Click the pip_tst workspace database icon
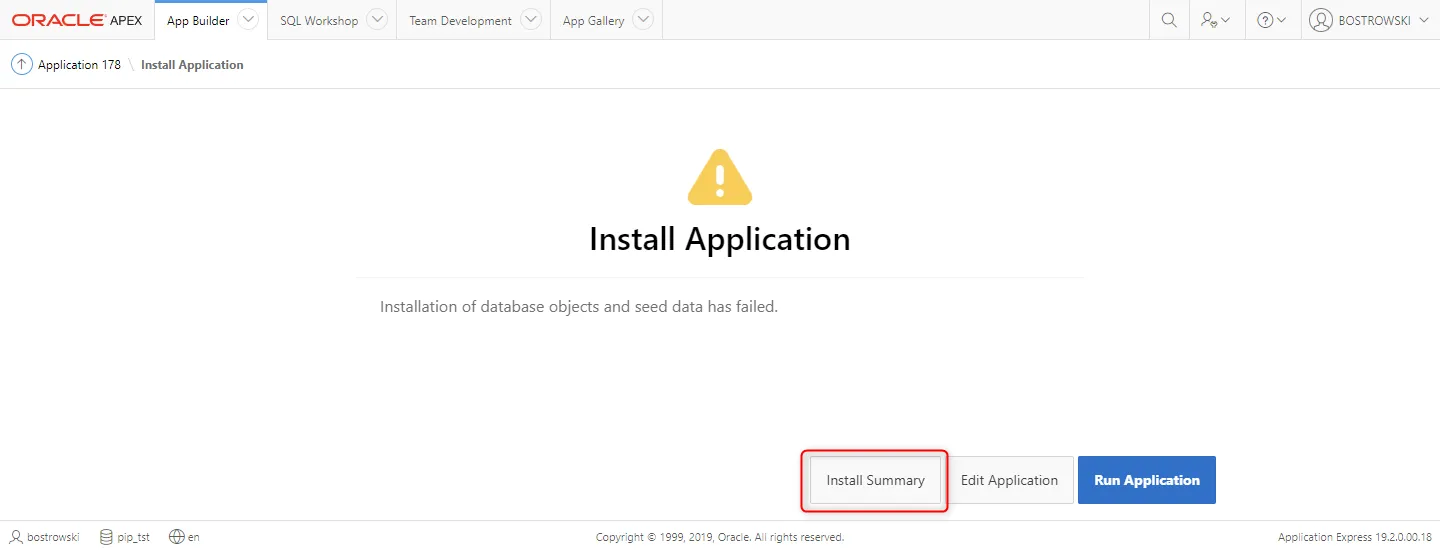This screenshot has width=1440, height=553. pos(106,537)
